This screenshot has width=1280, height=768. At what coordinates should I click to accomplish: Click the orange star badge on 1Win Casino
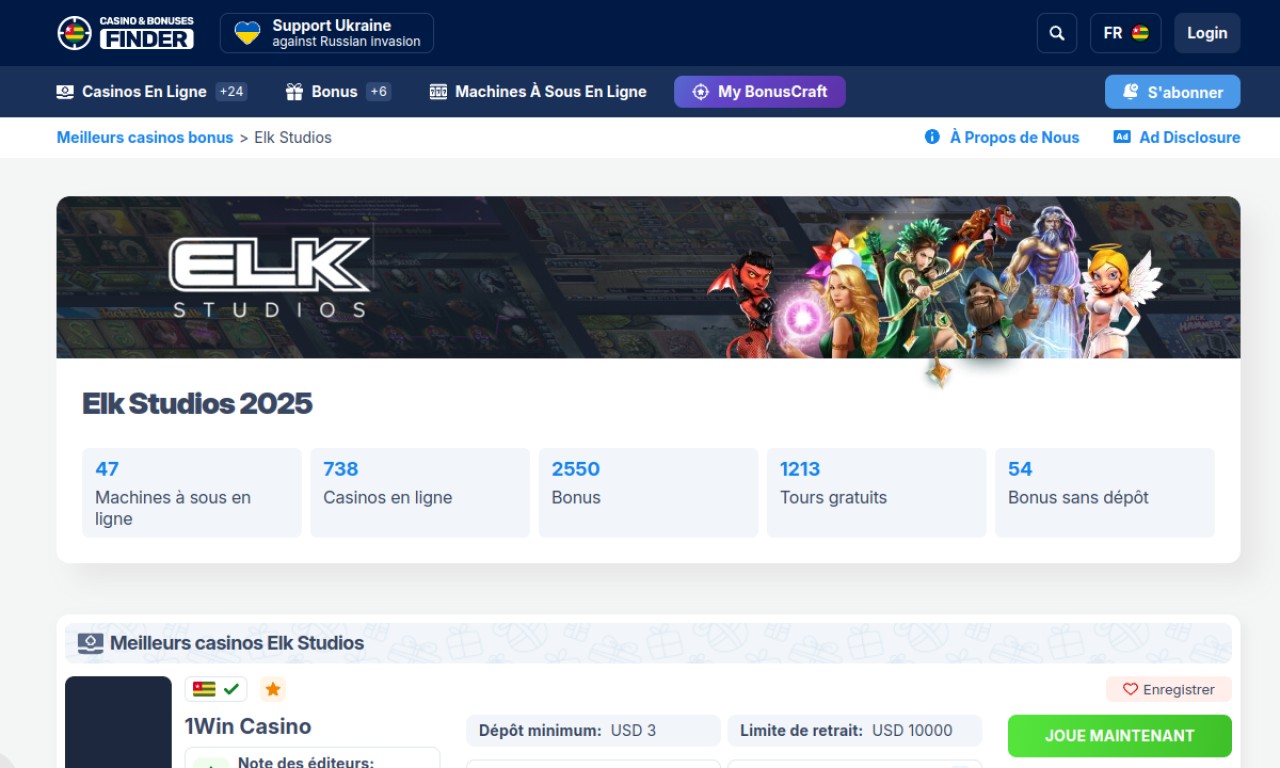click(273, 689)
